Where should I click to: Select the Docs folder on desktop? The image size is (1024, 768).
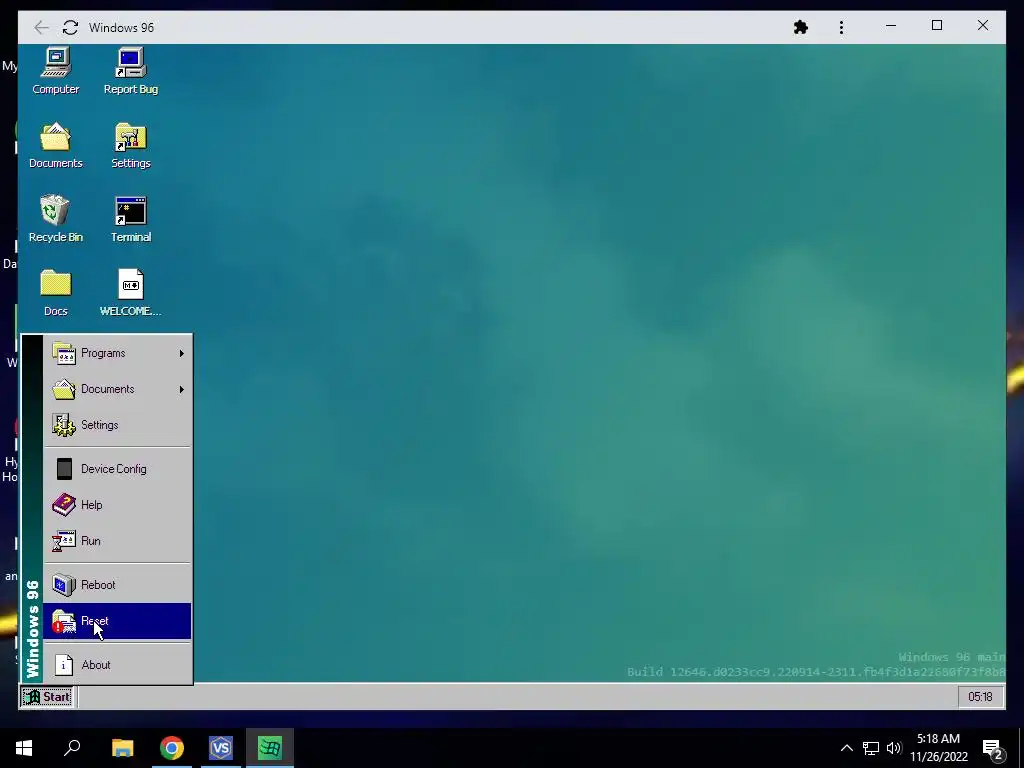[x=56, y=293]
